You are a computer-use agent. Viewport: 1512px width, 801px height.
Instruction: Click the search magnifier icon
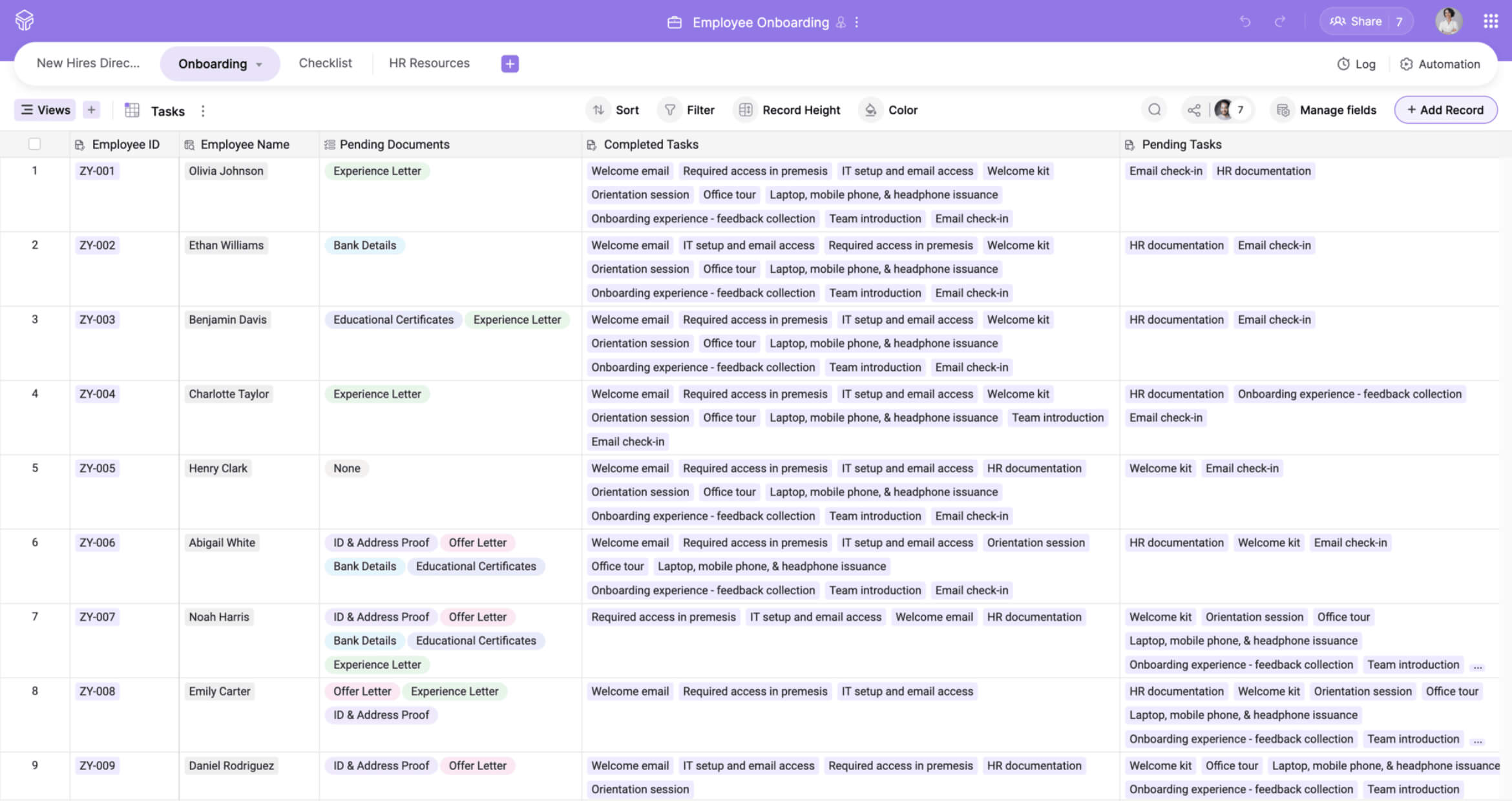1154,110
